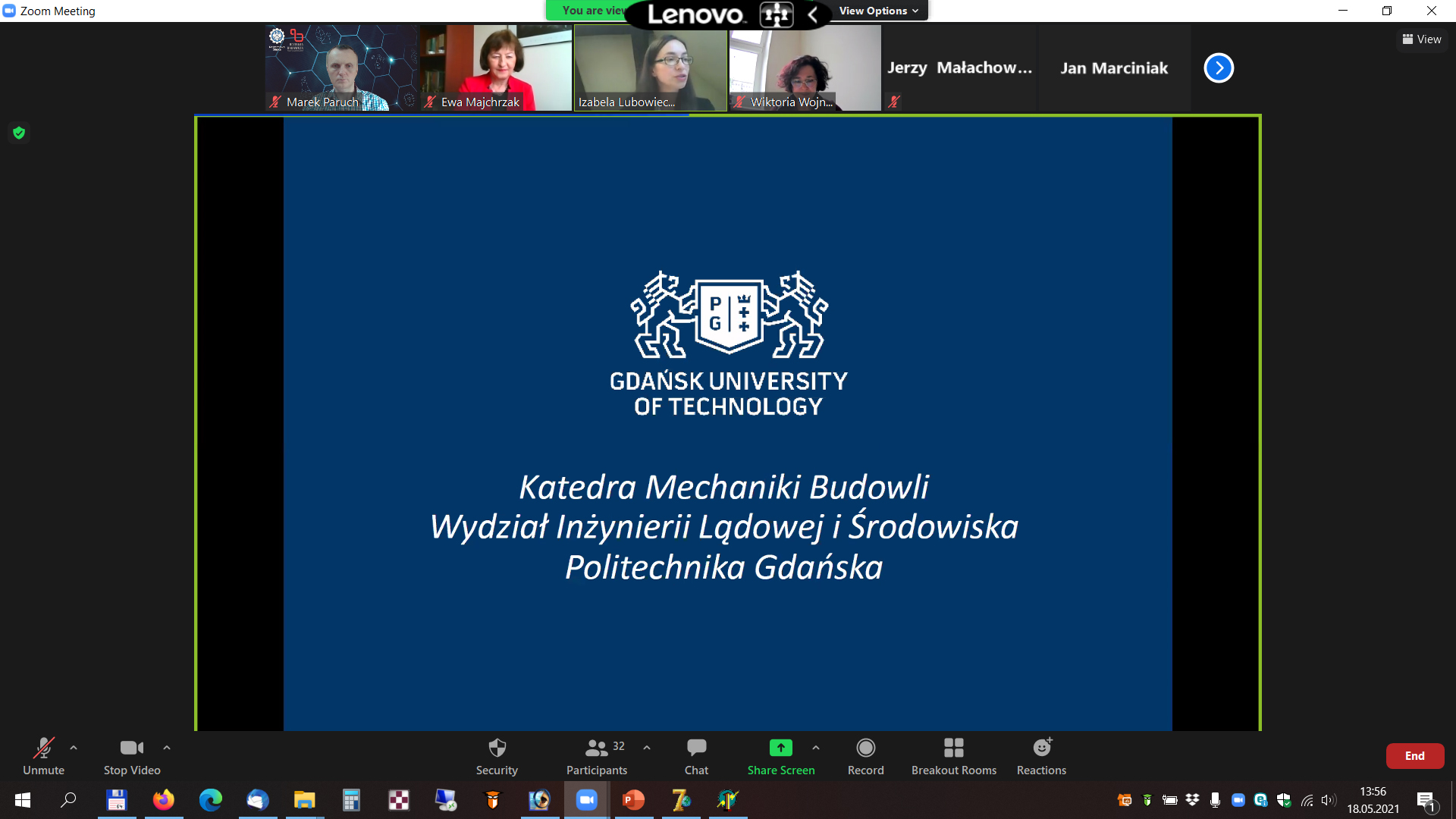
Task: Click the red End button
Action: coord(1415,755)
